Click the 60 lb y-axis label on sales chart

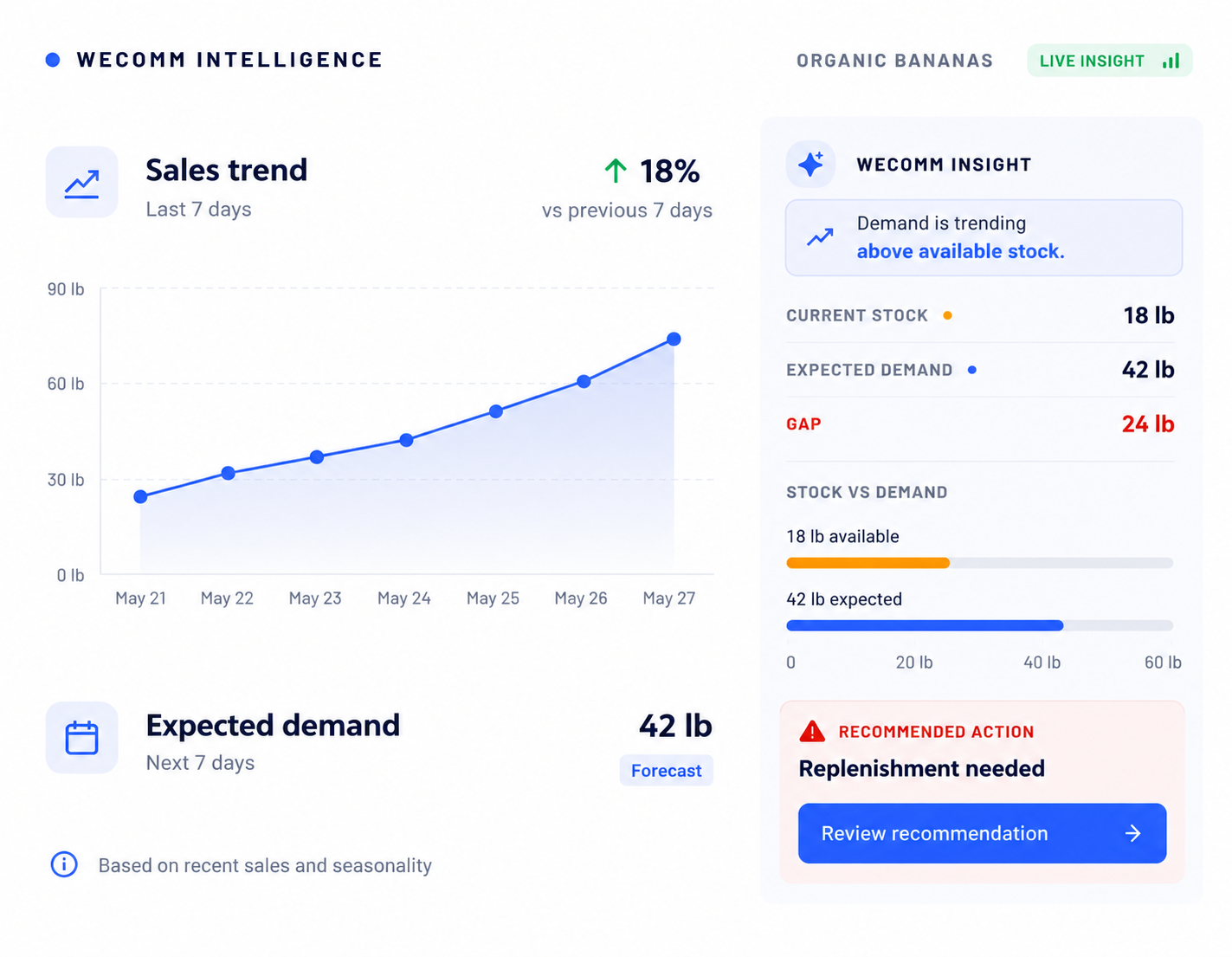66,384
